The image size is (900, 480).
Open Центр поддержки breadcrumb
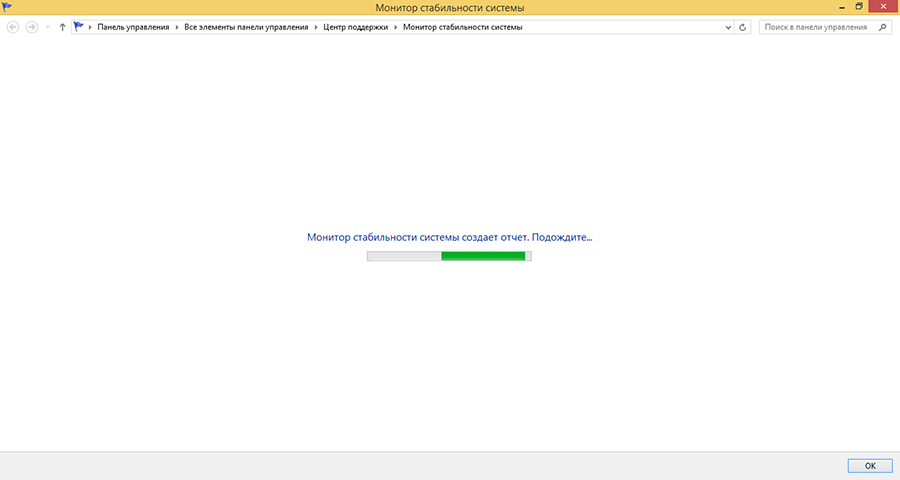coord(355,27)
